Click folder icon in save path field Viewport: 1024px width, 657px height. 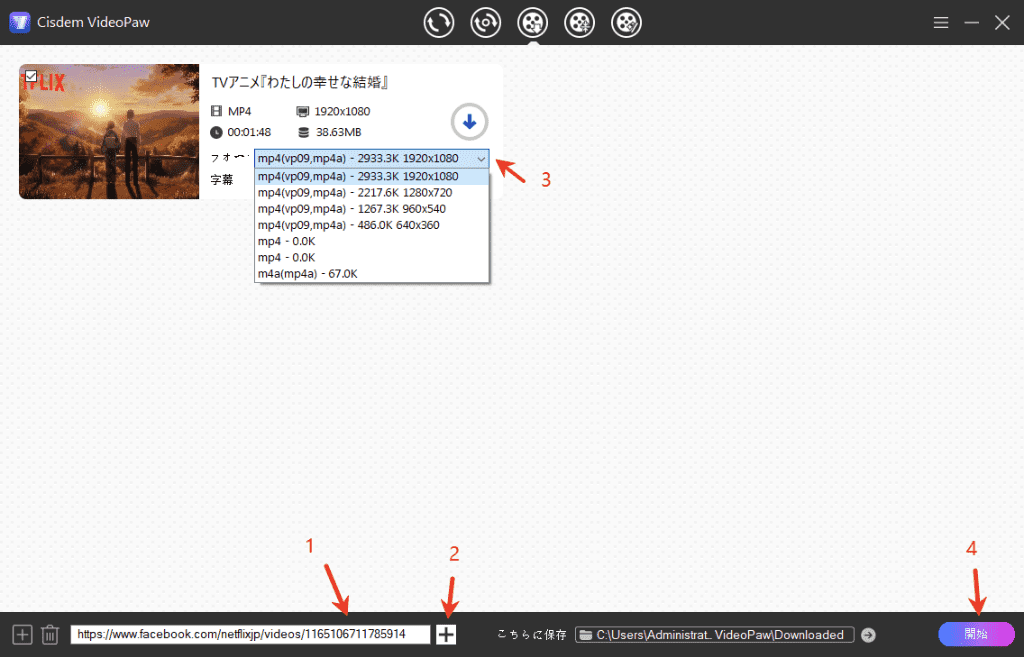586,635
